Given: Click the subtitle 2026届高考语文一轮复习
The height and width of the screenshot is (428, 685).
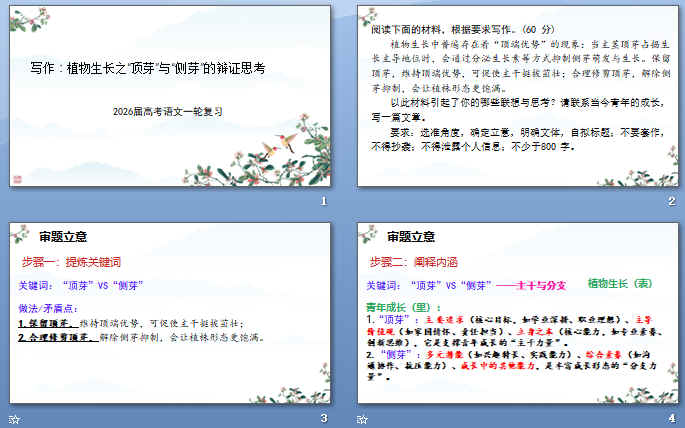Looking at the screenshot, I should click(x=167, y=111).
